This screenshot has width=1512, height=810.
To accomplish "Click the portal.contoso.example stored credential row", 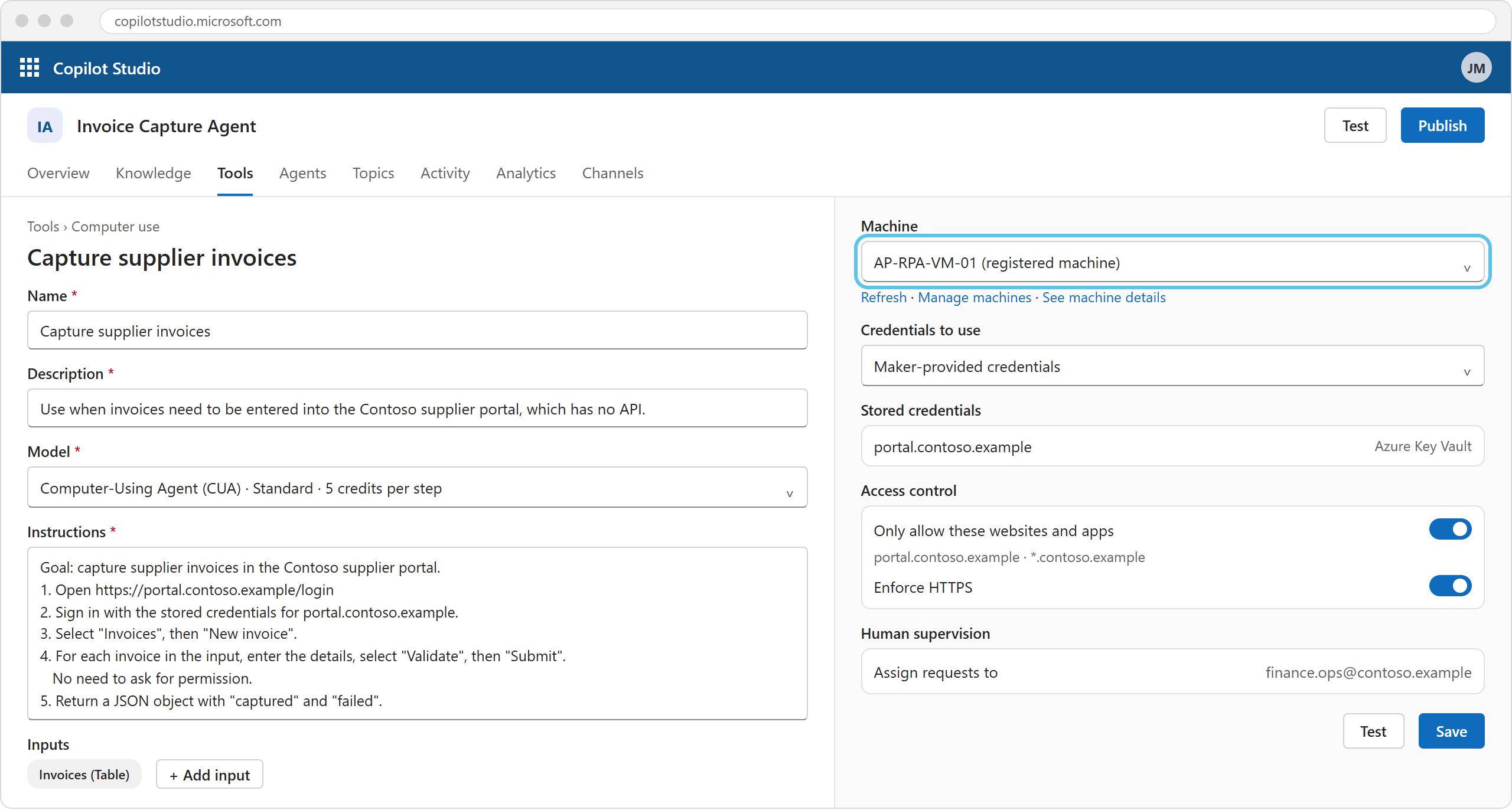I will pos(1172,446).
